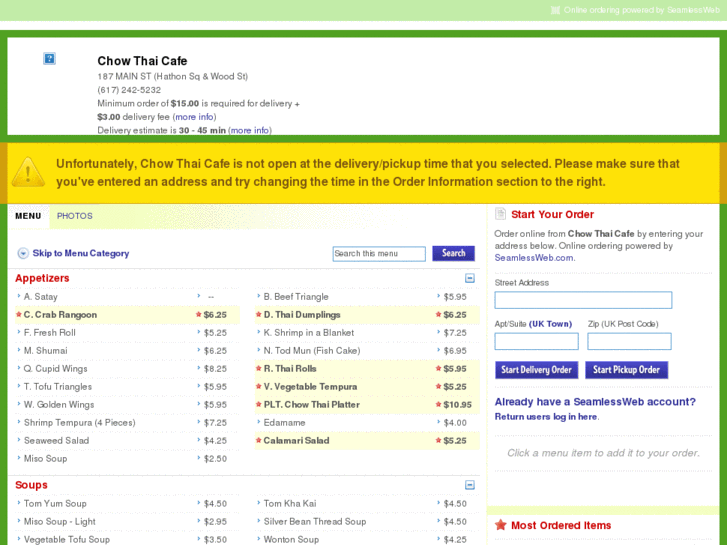Click the restaurant logo placeholder icon
727x545 pixels.
tap(49, 58)
